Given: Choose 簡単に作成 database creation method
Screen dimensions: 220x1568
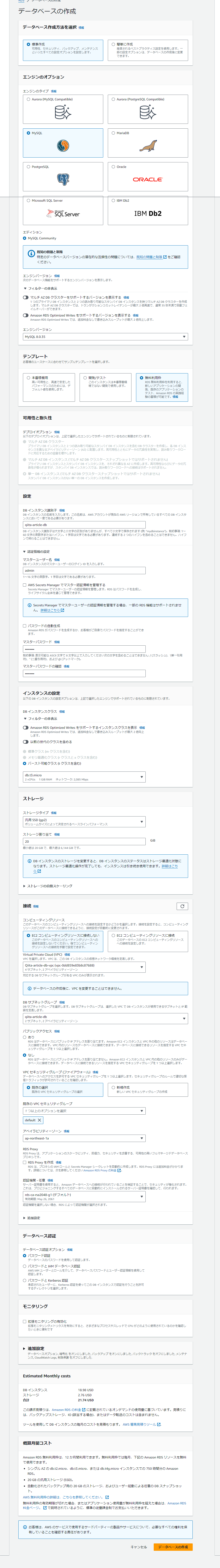Looking at the screenshot, I should pos(113,44).
